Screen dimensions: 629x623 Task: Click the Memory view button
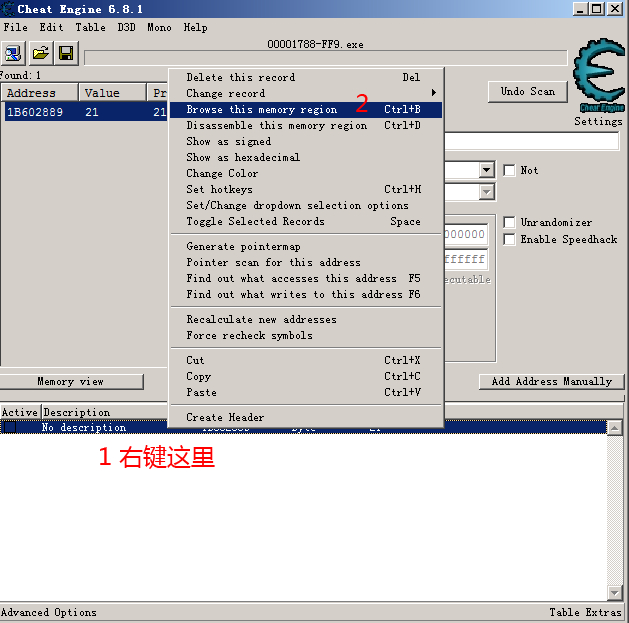(71, 382)
